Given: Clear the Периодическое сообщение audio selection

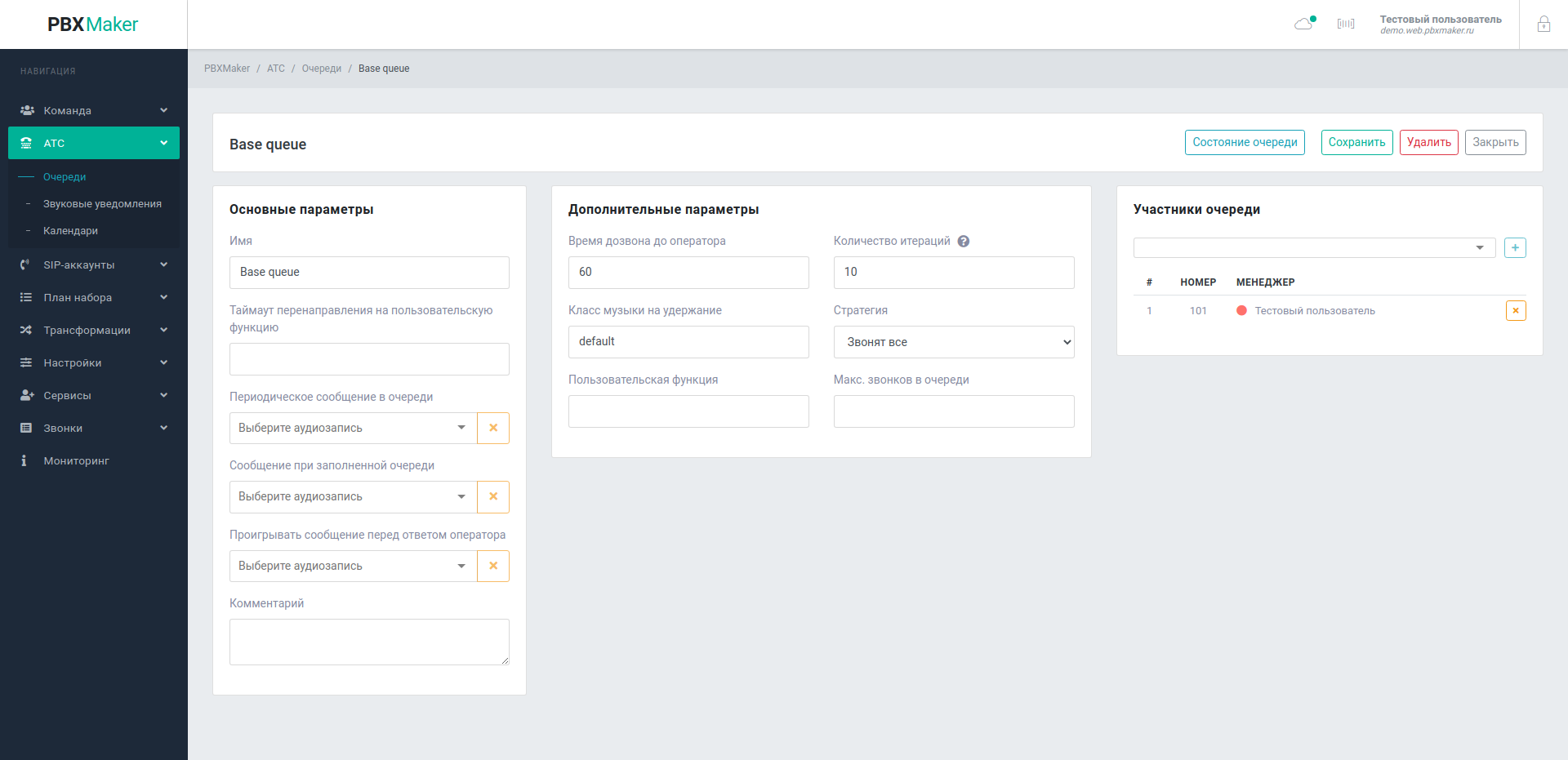Looking at the screenshot, I should 493,429.
